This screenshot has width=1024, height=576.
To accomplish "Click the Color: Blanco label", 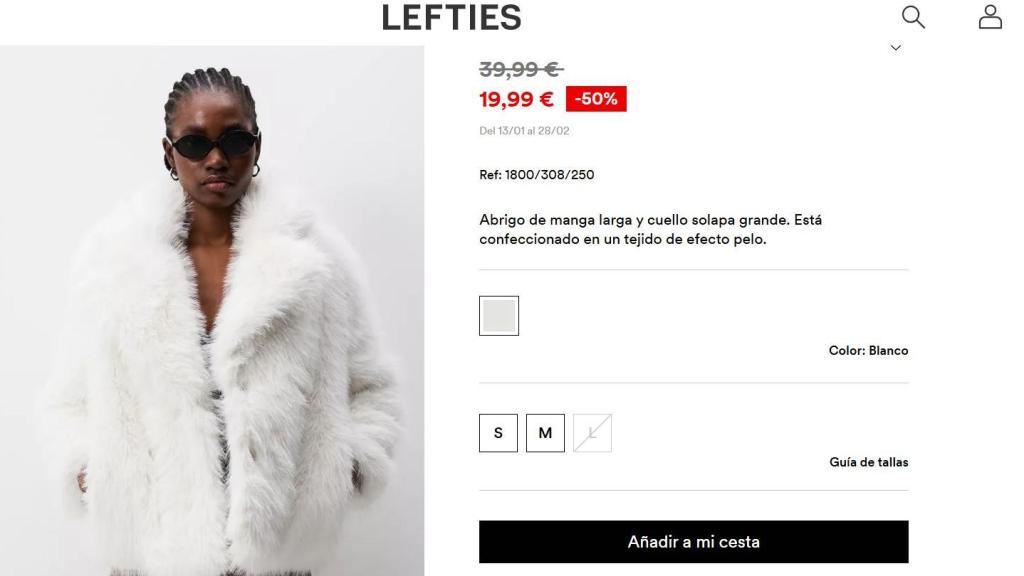I will tap(869, 351).
